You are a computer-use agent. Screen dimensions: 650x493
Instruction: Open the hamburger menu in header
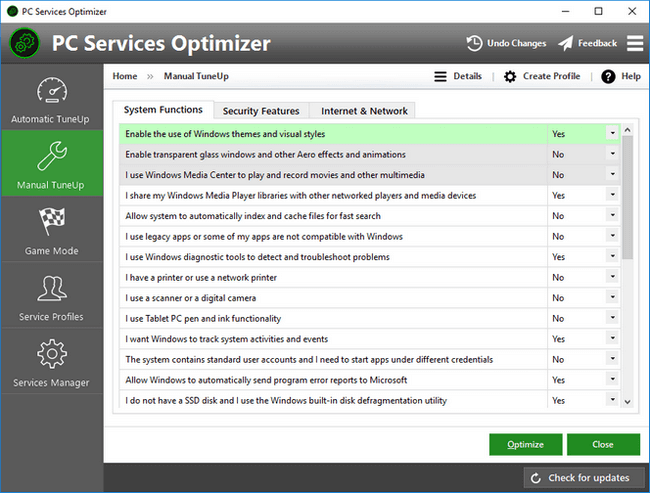tap(635, 43)
